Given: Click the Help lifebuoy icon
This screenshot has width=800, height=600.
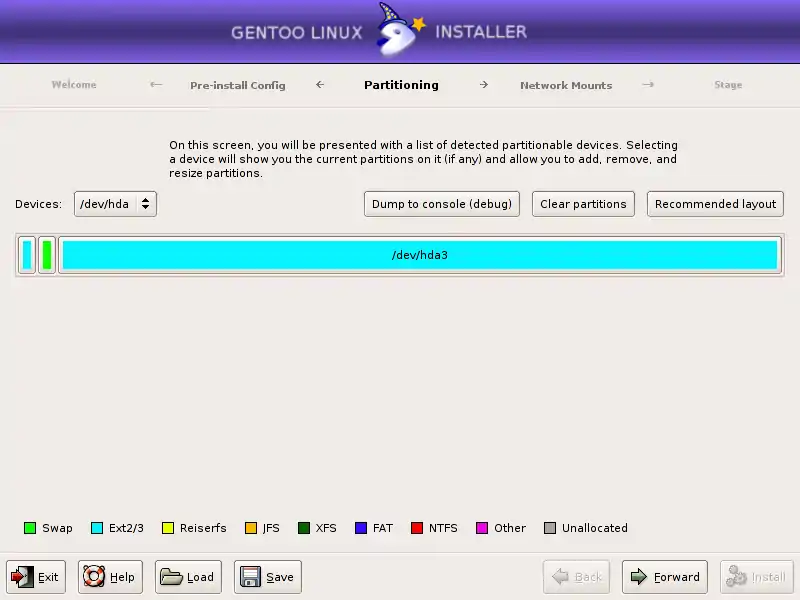Looking at the screenshot, I should [x=94, y=577].
